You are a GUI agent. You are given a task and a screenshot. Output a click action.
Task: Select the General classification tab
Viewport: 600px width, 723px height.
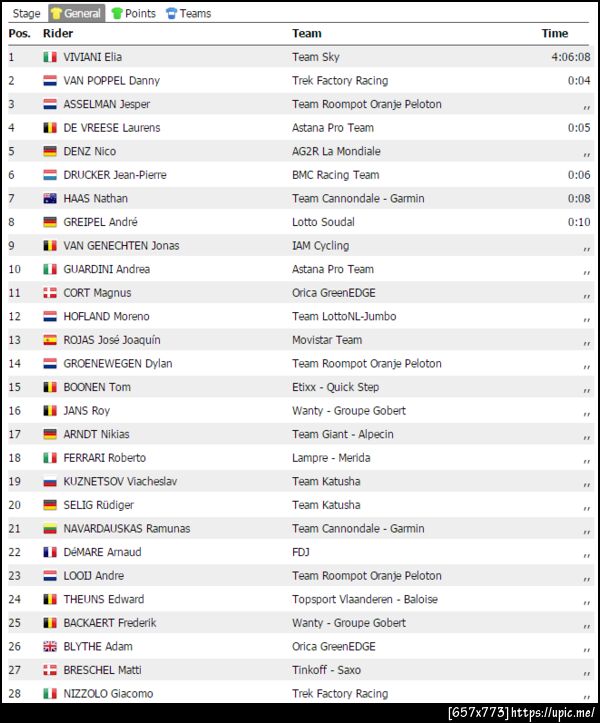[x=82, y=13]
